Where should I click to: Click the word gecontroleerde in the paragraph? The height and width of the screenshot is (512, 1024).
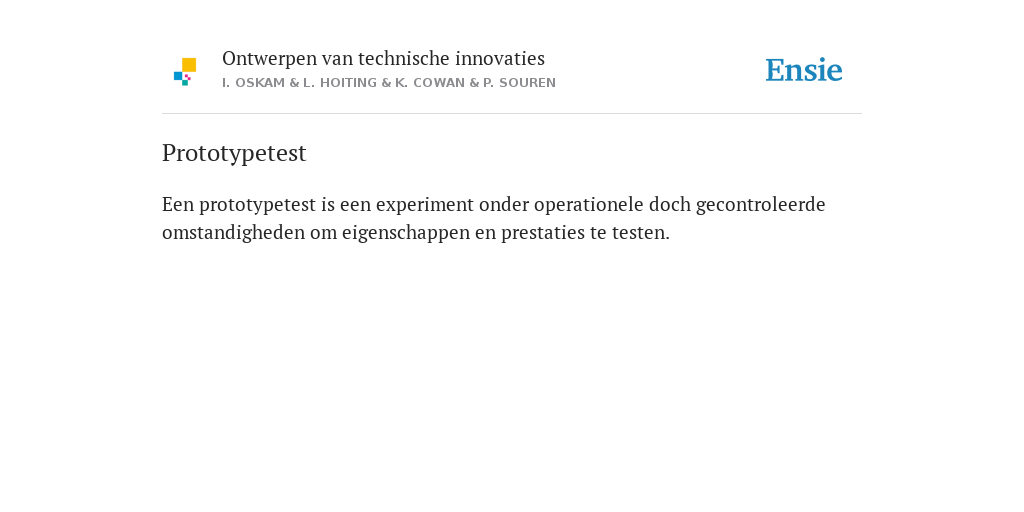point(761,205)
